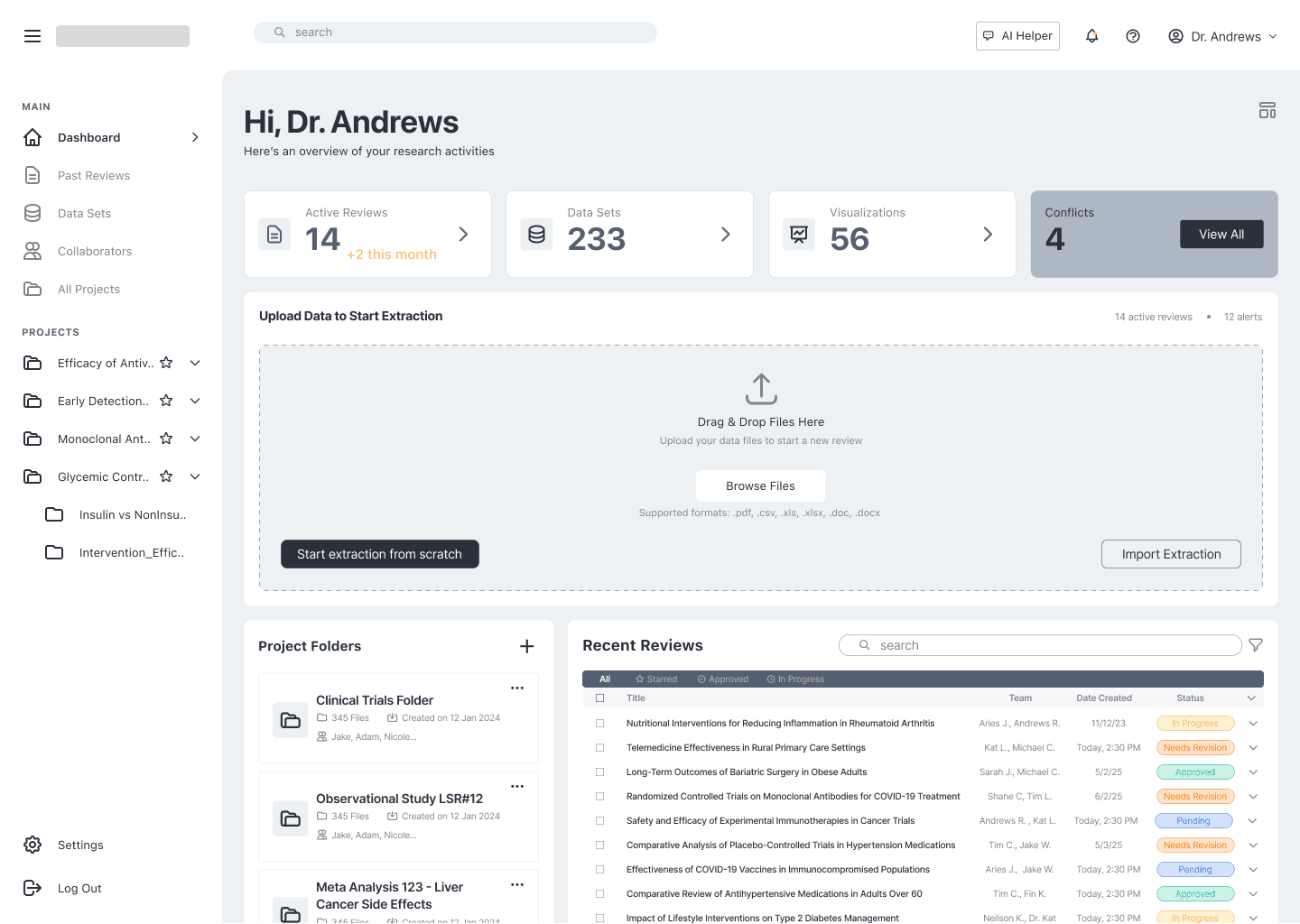Click the dashboard layout icon
Viewport: 1300px width, 924px height.
[1267, 110]
